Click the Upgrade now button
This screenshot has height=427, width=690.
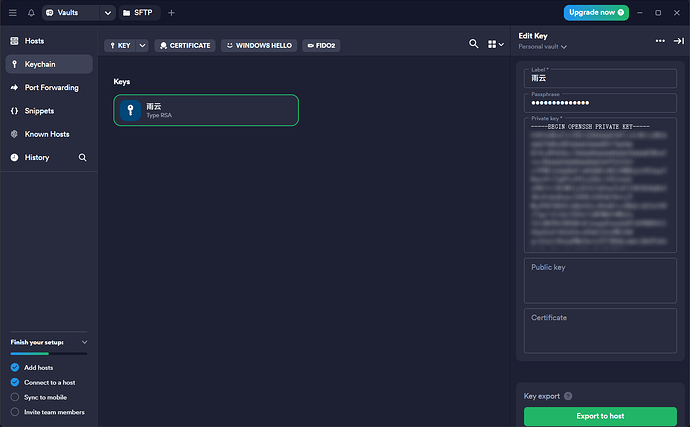[596, 13]
